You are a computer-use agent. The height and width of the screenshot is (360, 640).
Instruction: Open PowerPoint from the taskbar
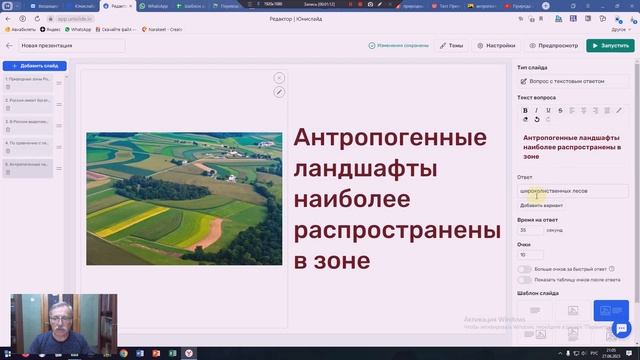coord(156,353)
